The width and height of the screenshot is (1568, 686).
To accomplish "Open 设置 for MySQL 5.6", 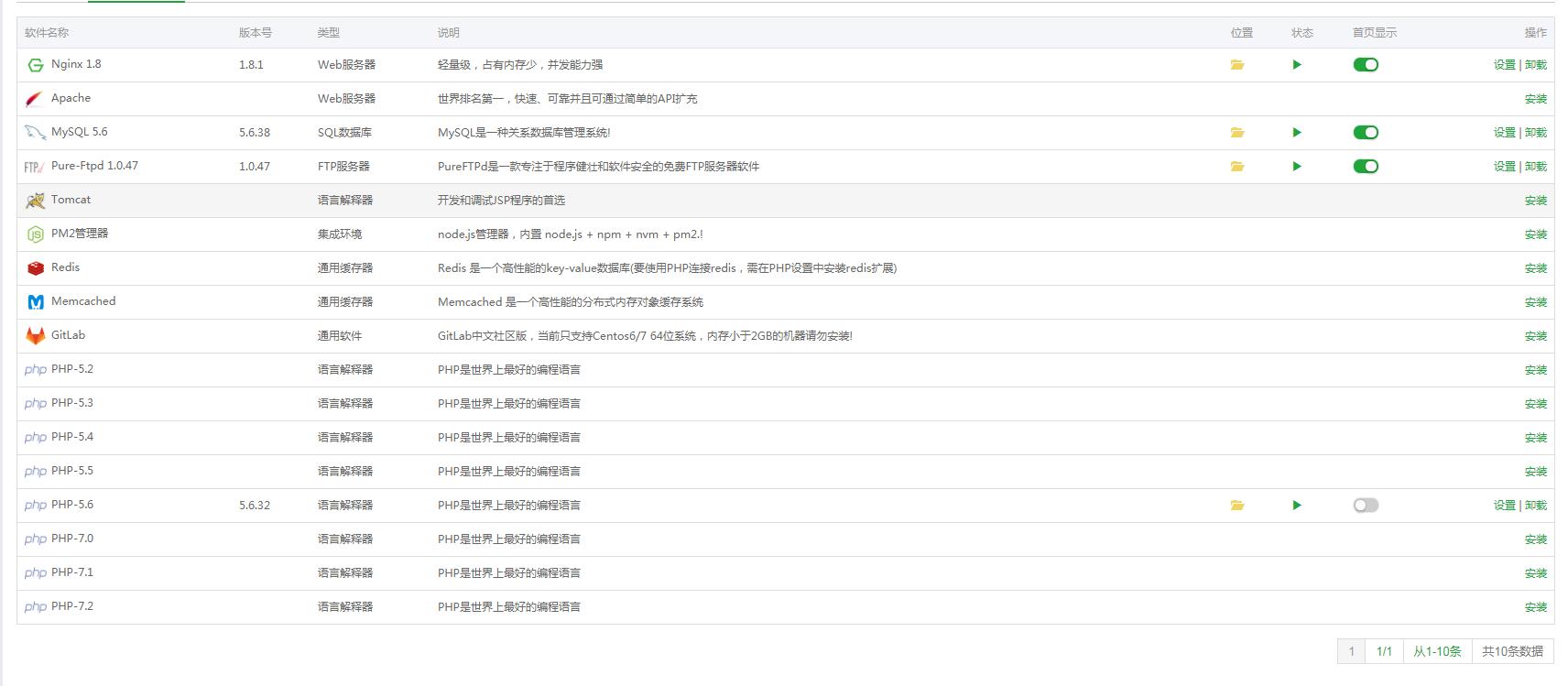I will point(1504,133).
